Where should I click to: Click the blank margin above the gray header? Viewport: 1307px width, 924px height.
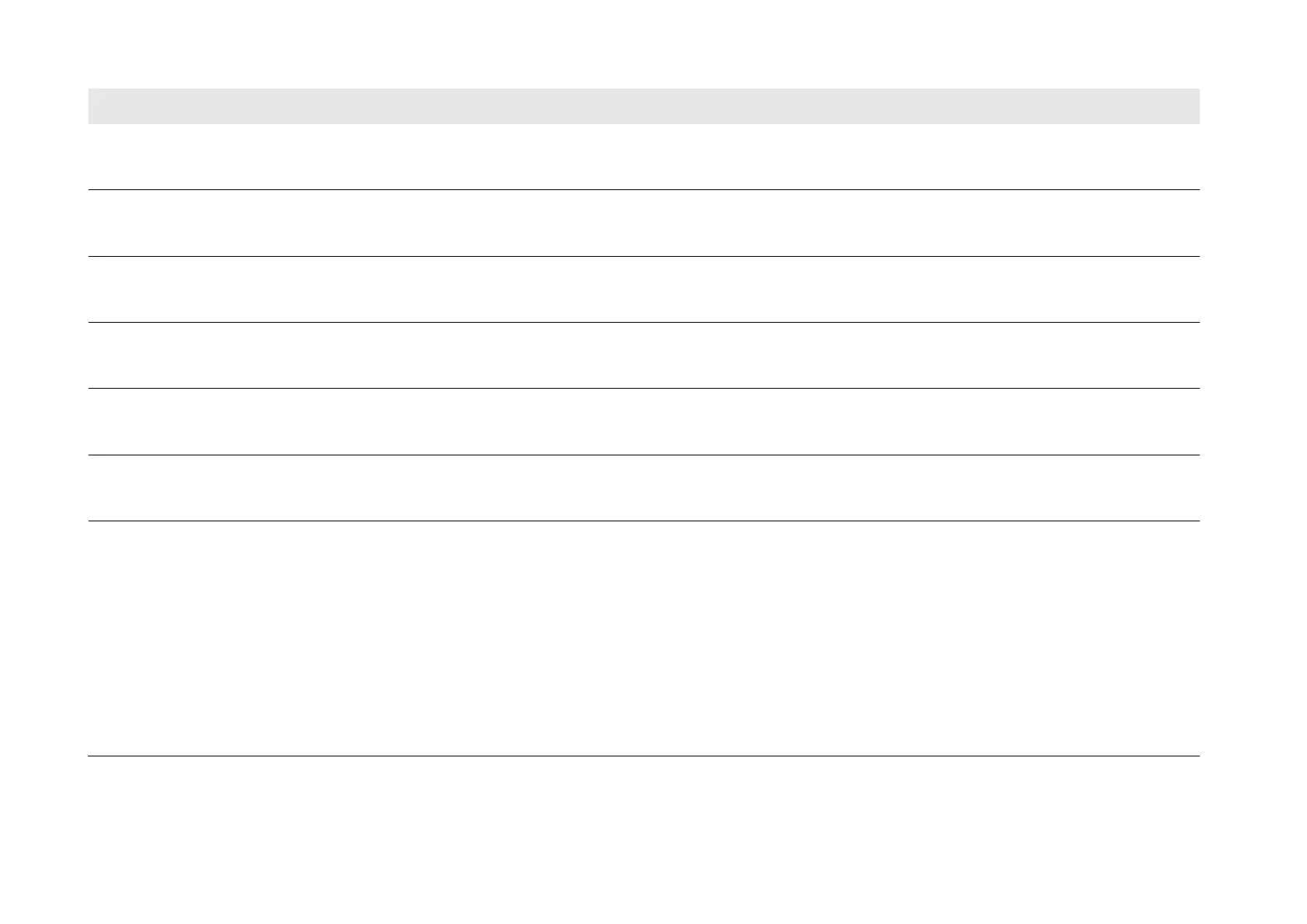point(643,43)
